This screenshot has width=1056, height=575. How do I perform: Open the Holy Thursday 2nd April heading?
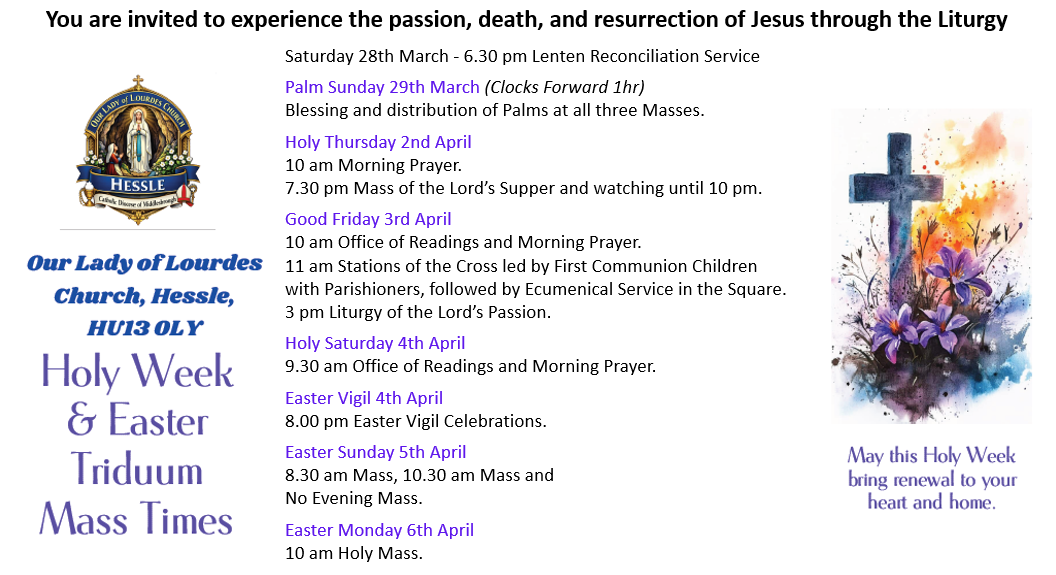[x=378, y=142]
